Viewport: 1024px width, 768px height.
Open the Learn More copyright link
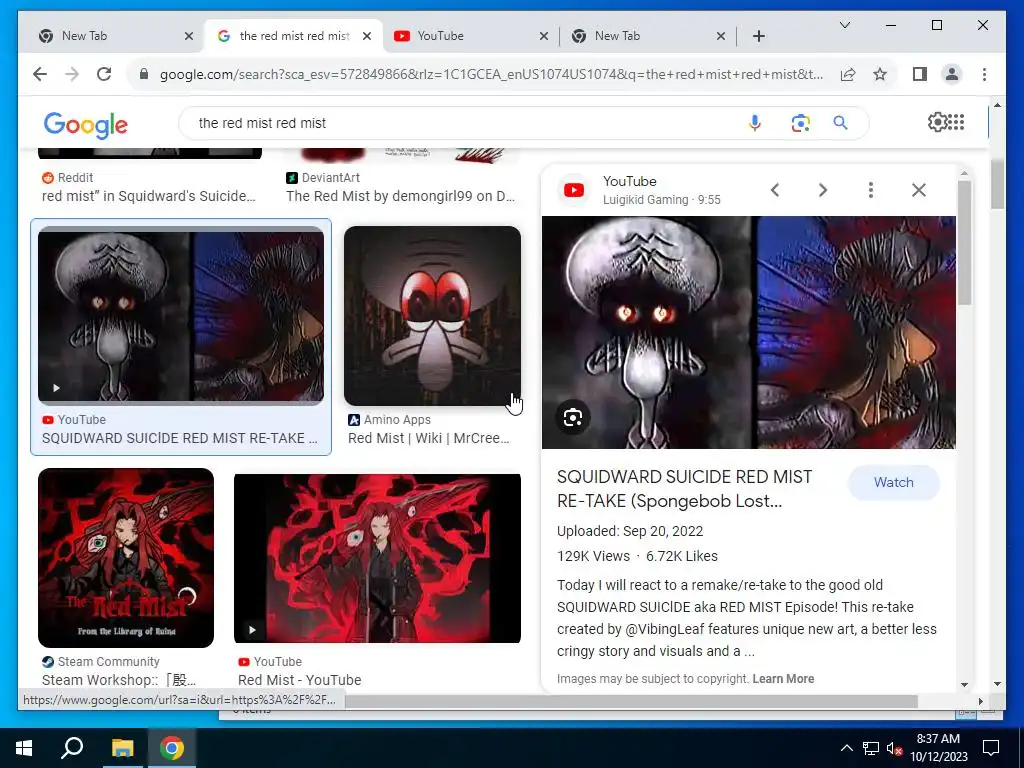tap(783, 679)
